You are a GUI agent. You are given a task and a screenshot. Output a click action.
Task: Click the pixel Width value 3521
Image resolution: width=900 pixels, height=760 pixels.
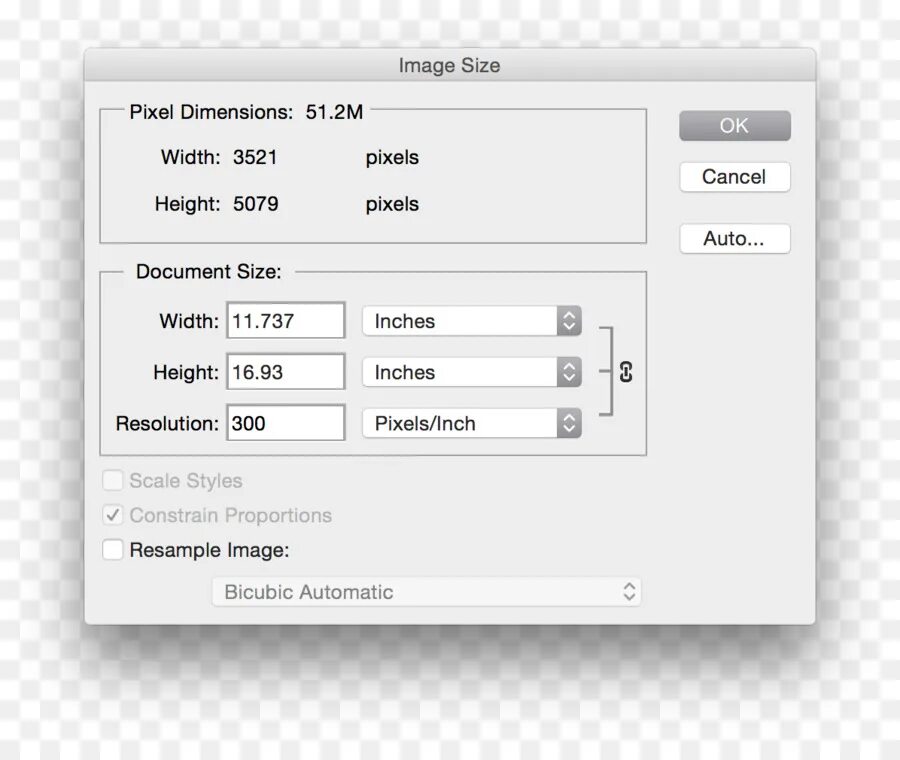(255, 157)
